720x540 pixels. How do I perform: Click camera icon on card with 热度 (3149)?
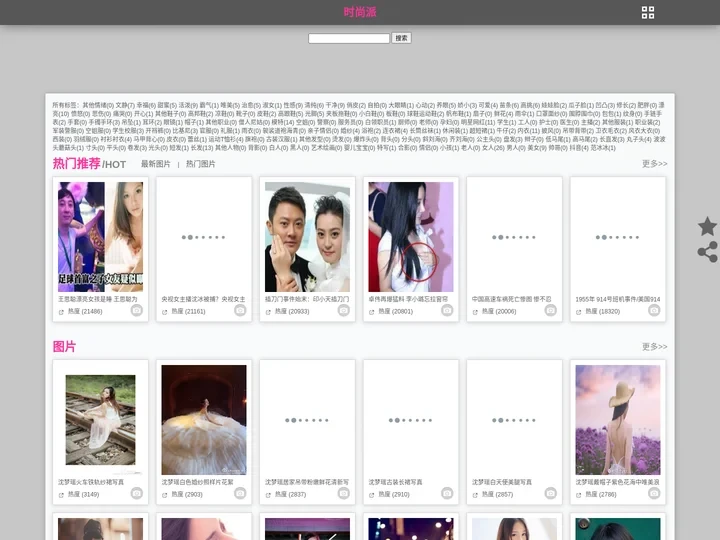pos(136,493)
